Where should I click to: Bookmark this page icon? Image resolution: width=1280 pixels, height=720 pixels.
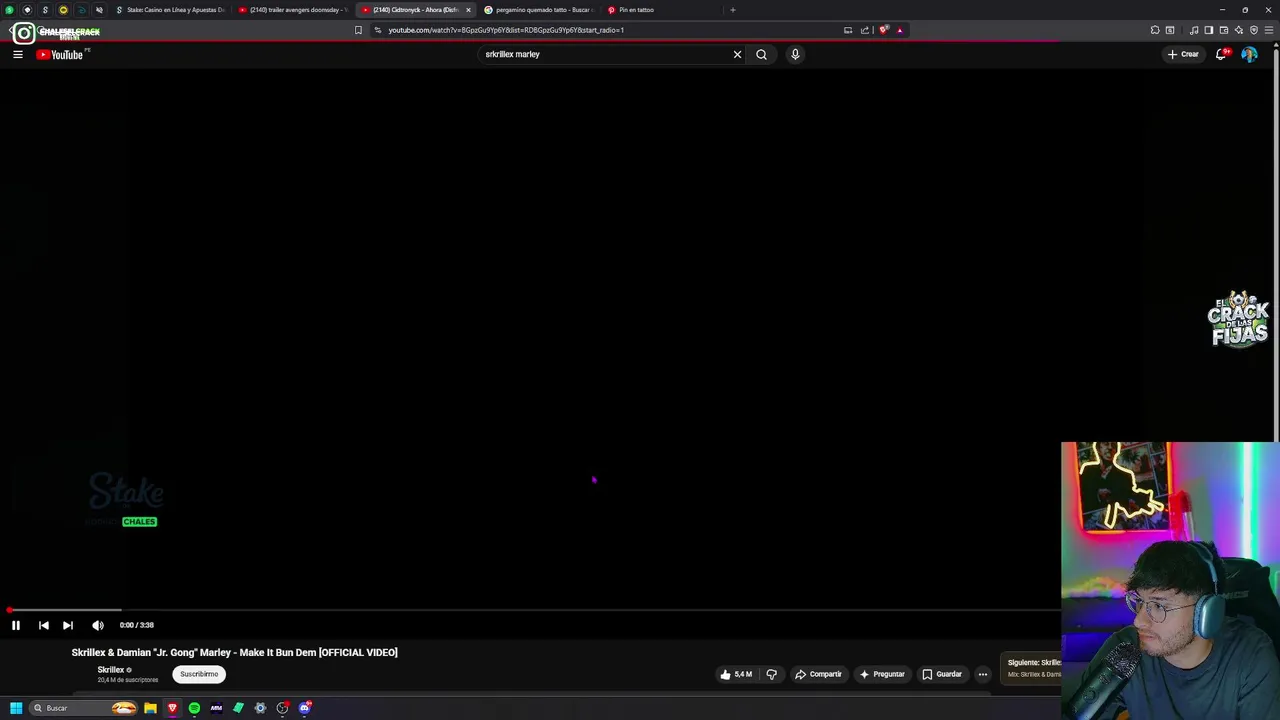point(358,30)
